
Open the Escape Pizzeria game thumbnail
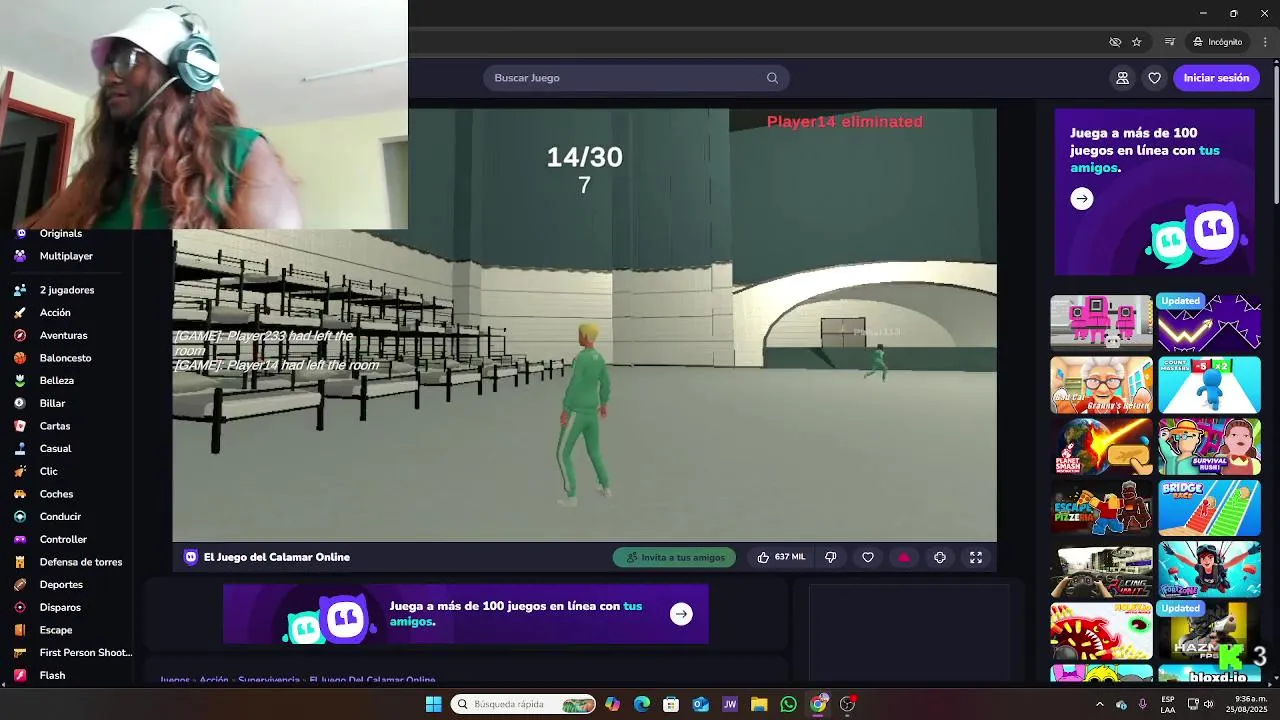[x=1101, y=507]
